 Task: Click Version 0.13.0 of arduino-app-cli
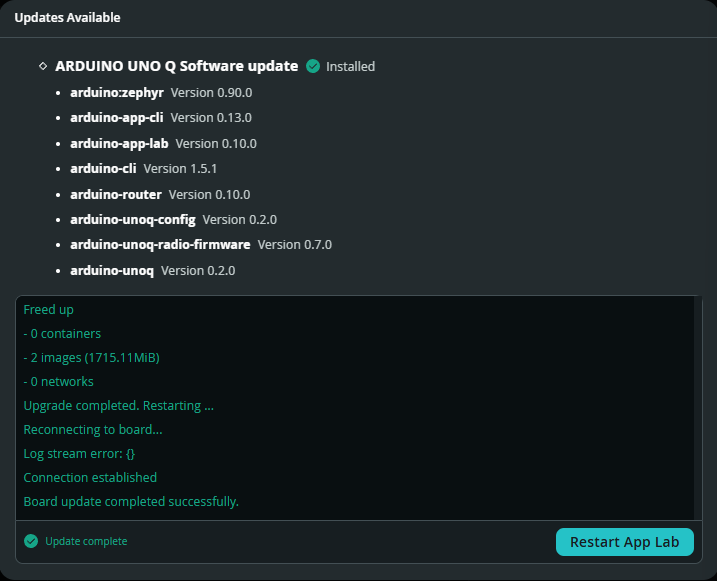pyautogui.click(x=211, y=117)
